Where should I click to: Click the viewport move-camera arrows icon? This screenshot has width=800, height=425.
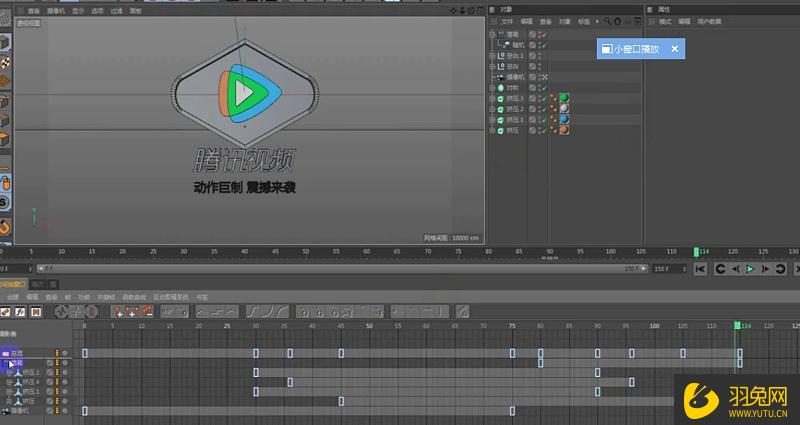point(454,11)
